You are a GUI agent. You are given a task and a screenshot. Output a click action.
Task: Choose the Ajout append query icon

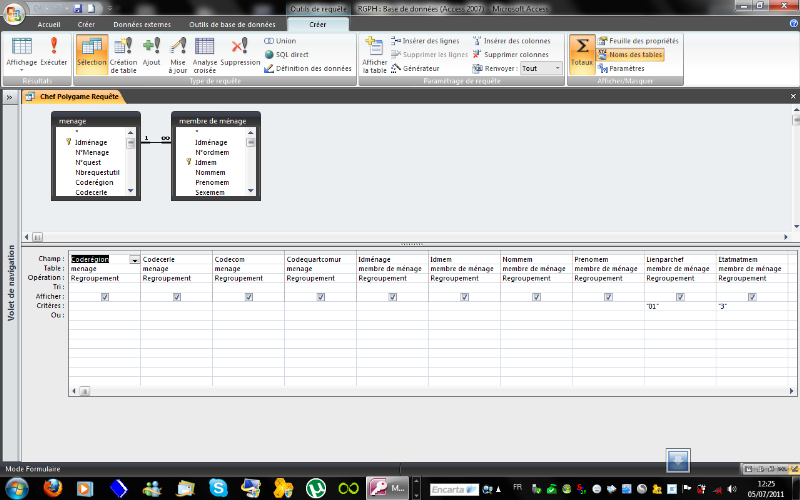click(x=151, y=50)
